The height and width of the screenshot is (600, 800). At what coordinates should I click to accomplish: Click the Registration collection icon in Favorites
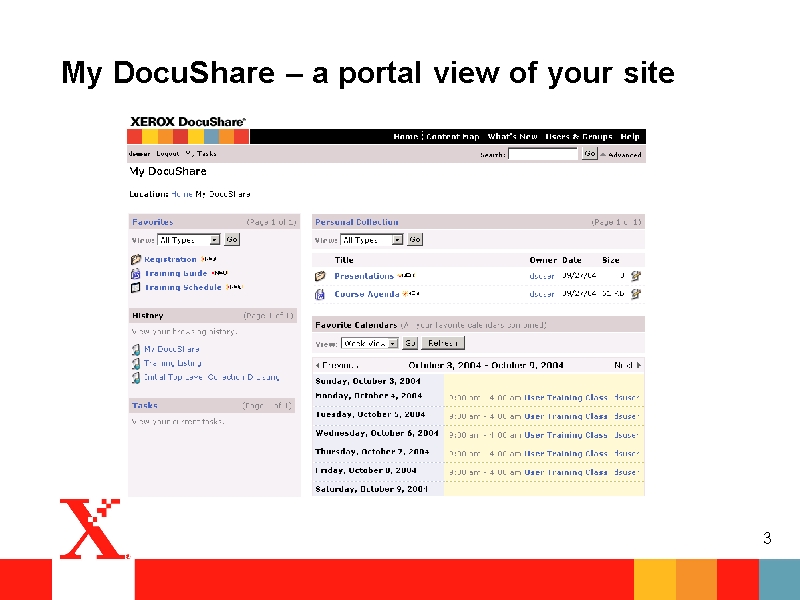(136, 259)
